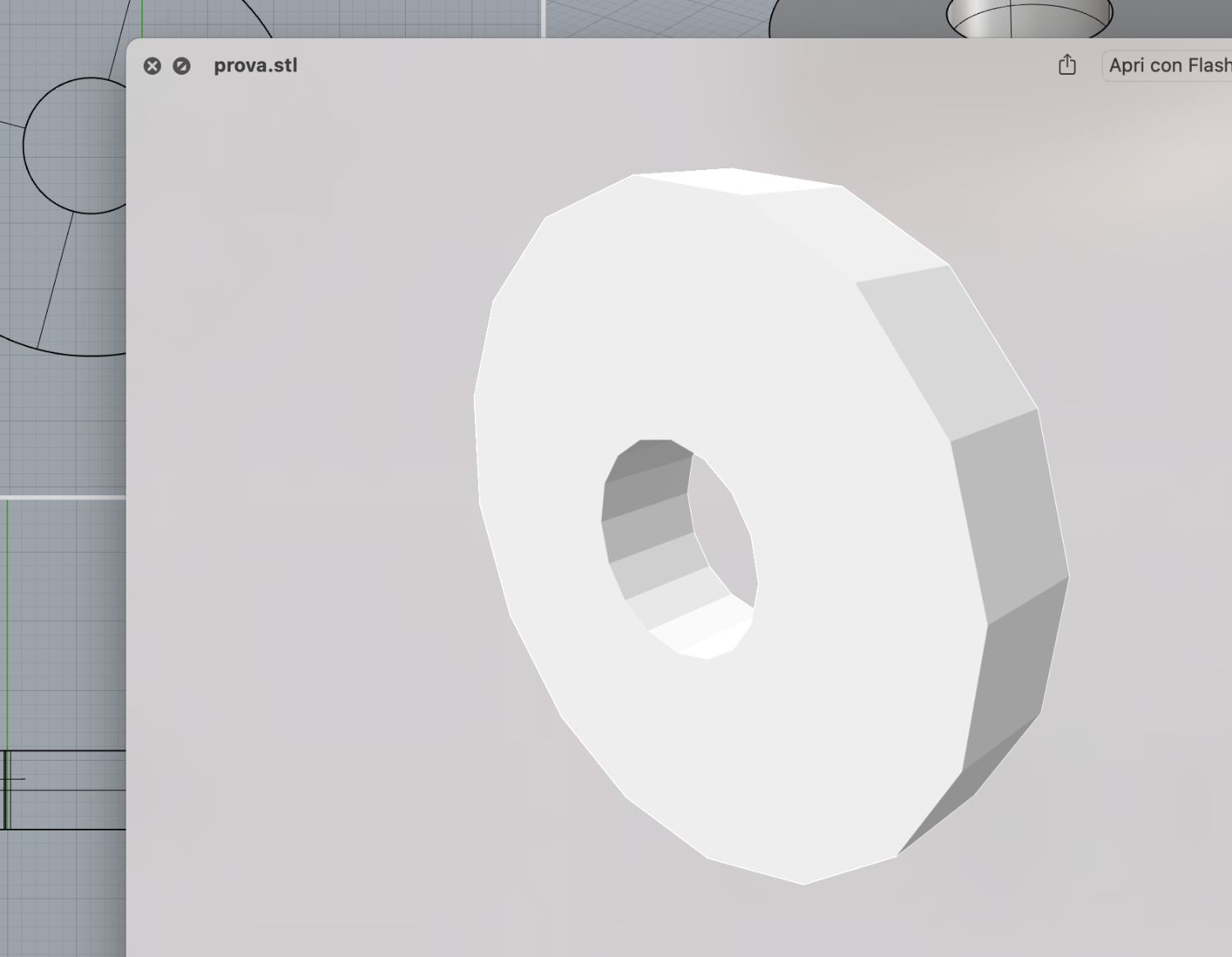Click the empty preview background left of the model
1232x957 pixels.
click(x=304, y=493)
